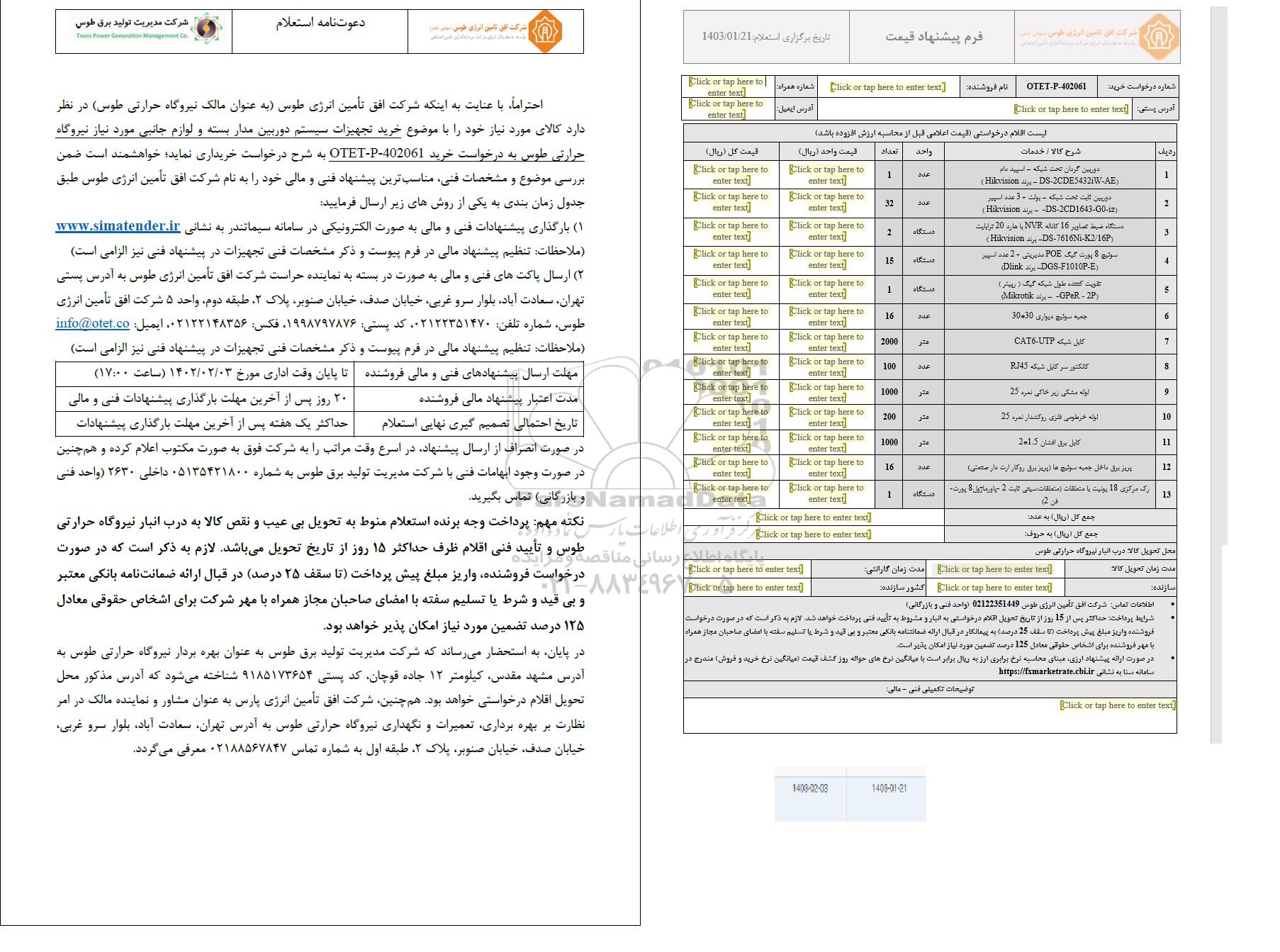
Task: Click the grand total in words field
Action: pyautogui.click(x=813, y=534)
